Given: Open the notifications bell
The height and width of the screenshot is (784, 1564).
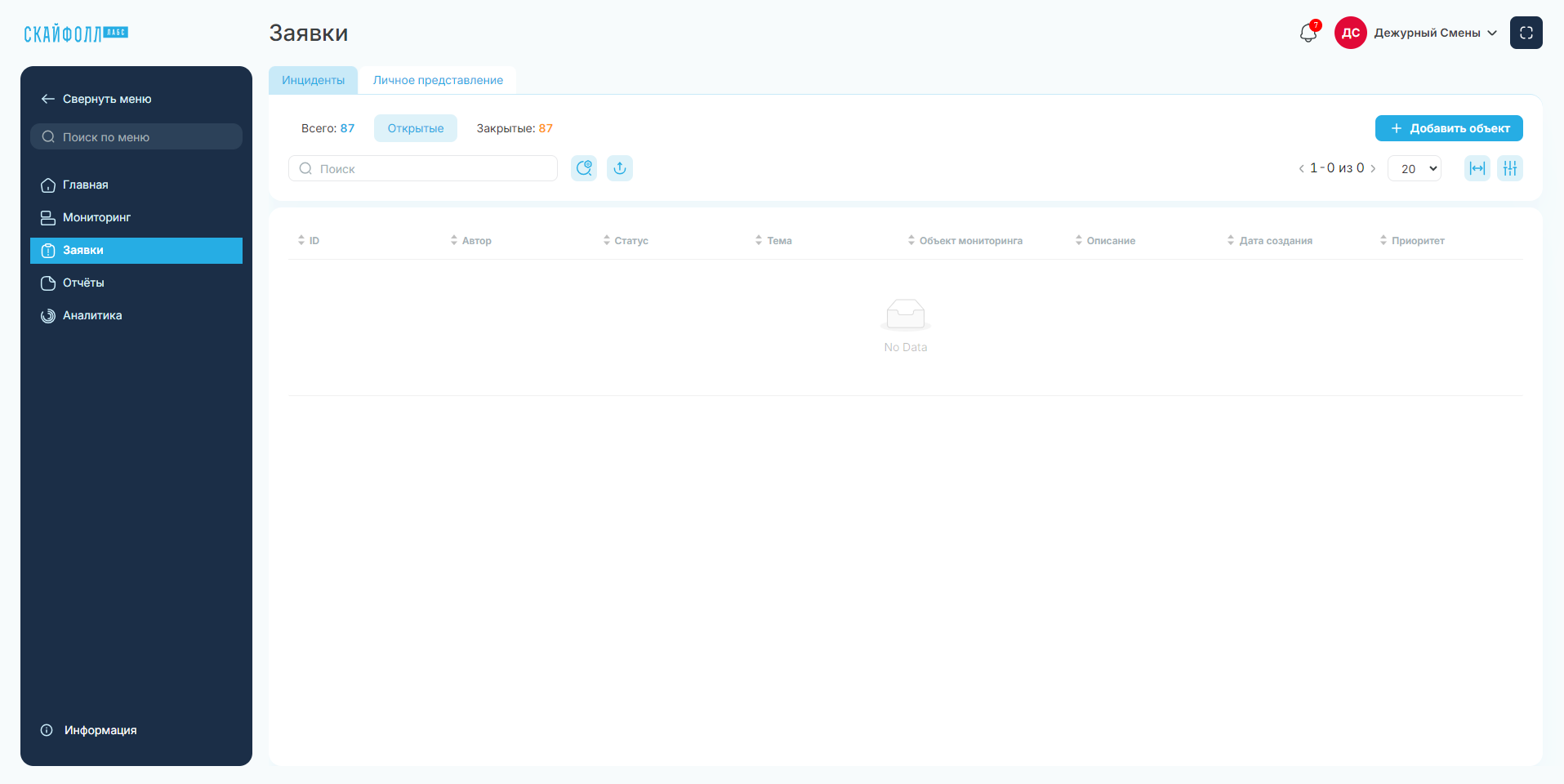Looking at the screenshot, I should (x=1308, y=33).
